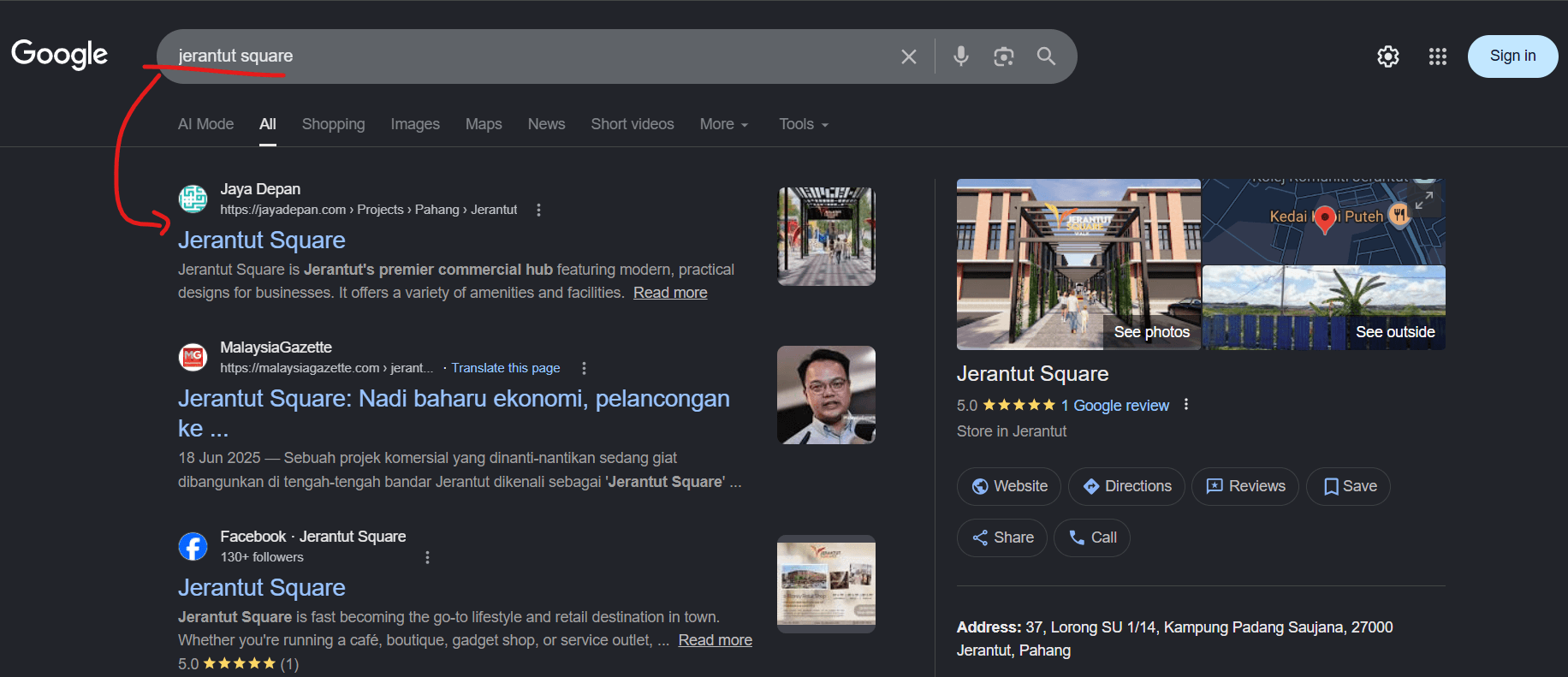Viewport: 1568px width, 677px height.
Task: Open the Facebook result thumbnail
Action: [x=826, y=584]
